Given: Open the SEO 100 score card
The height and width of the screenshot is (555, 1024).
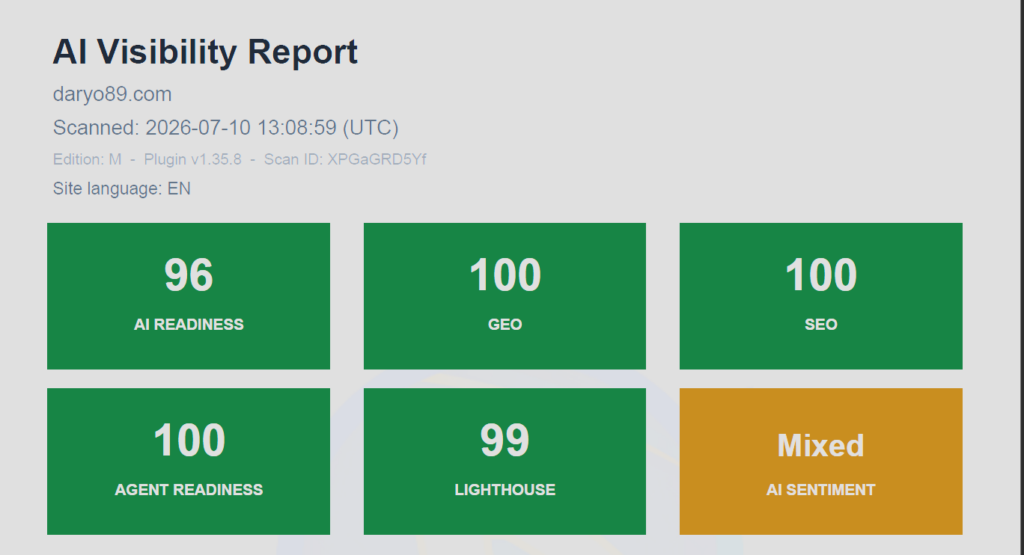Looking at the screenshot, I should tap(821, 296).
